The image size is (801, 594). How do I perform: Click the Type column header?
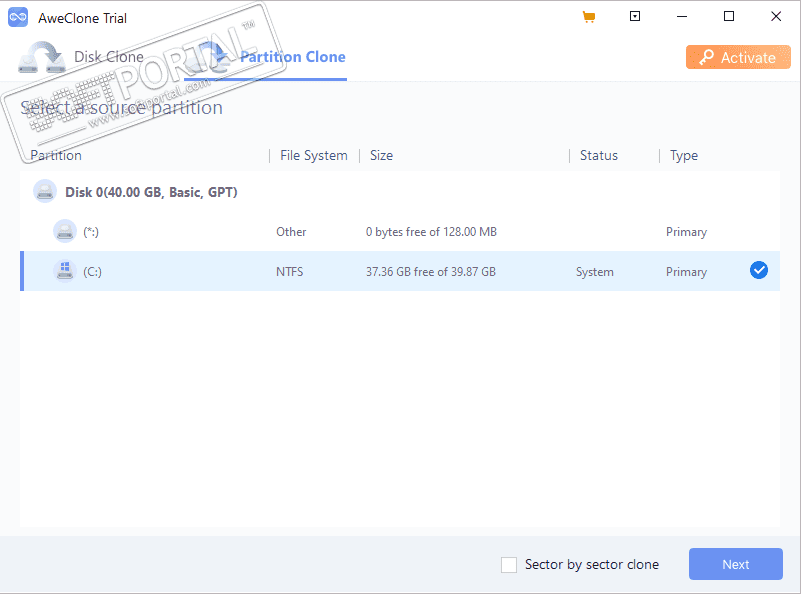click(x=684, y=155)
